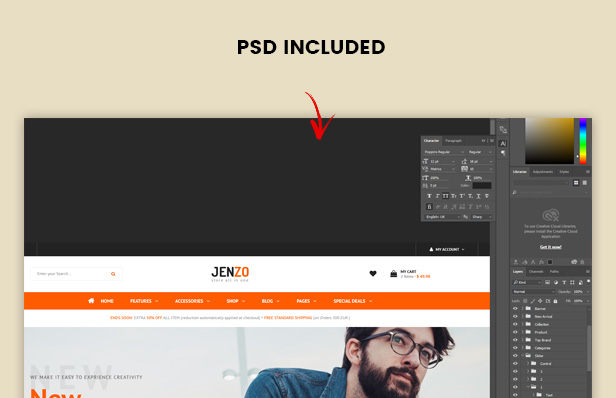The image size is (616, 398).
Task: Click the type layer filter icon
Action: pyautogui.click(x=564, y=282)
